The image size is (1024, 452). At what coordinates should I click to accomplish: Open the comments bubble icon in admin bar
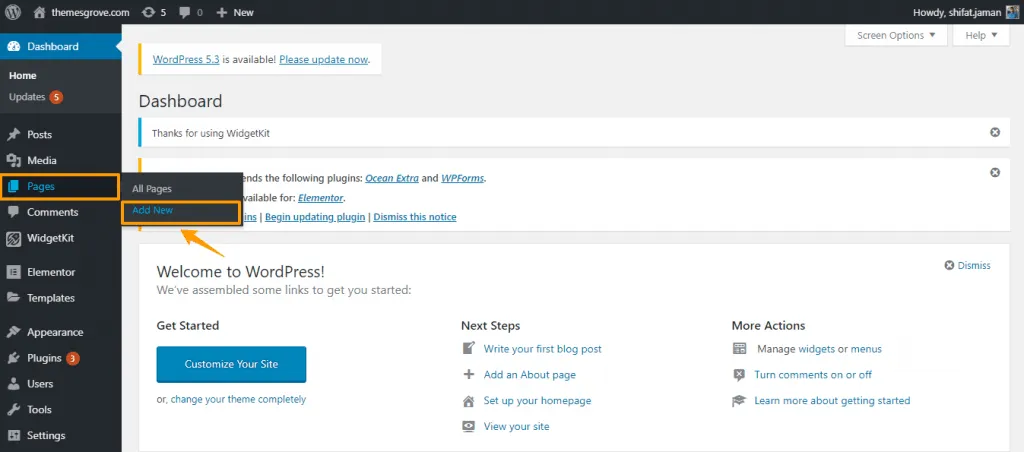(x=183, y=12)
